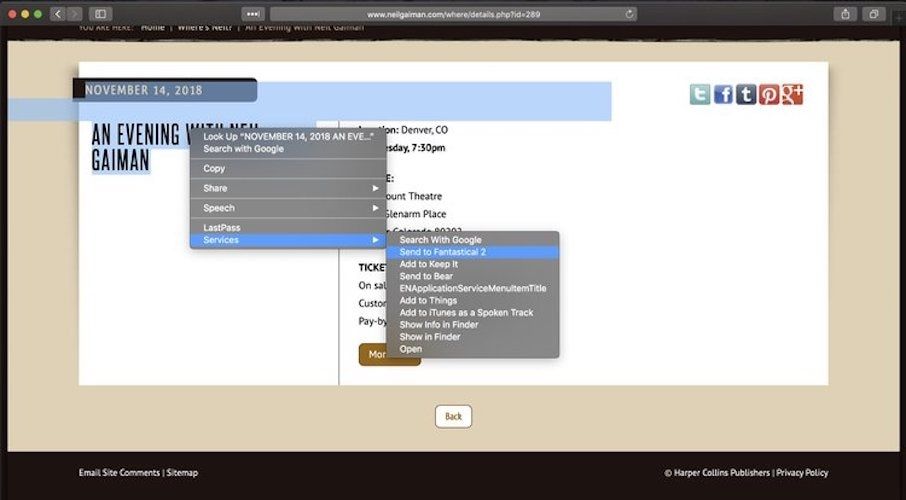Reload the page from address bar
The height and width of the screenshot is (500, 906).
coord(629,14)
